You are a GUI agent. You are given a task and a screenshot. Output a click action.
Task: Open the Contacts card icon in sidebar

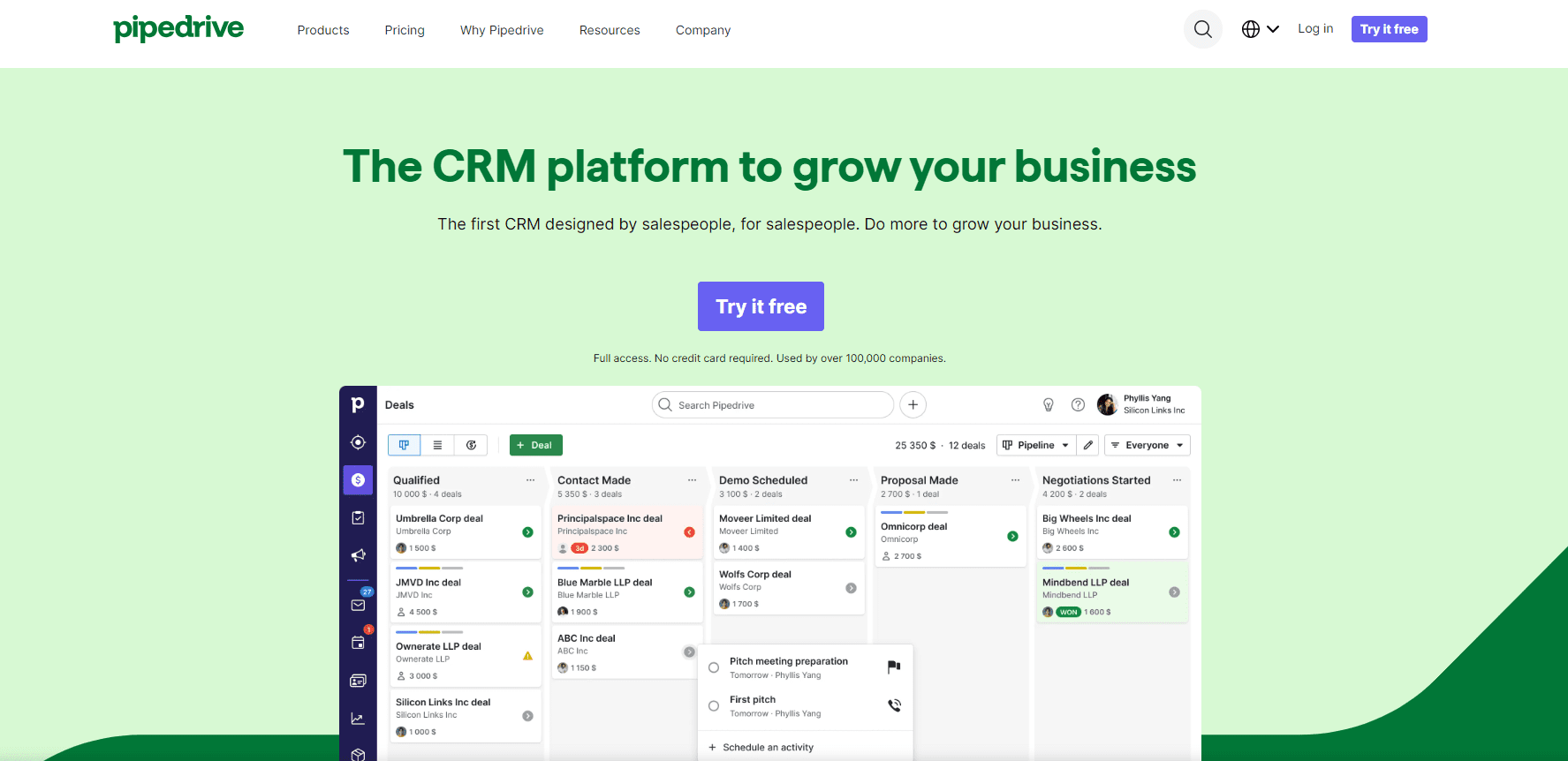point(358,681)
